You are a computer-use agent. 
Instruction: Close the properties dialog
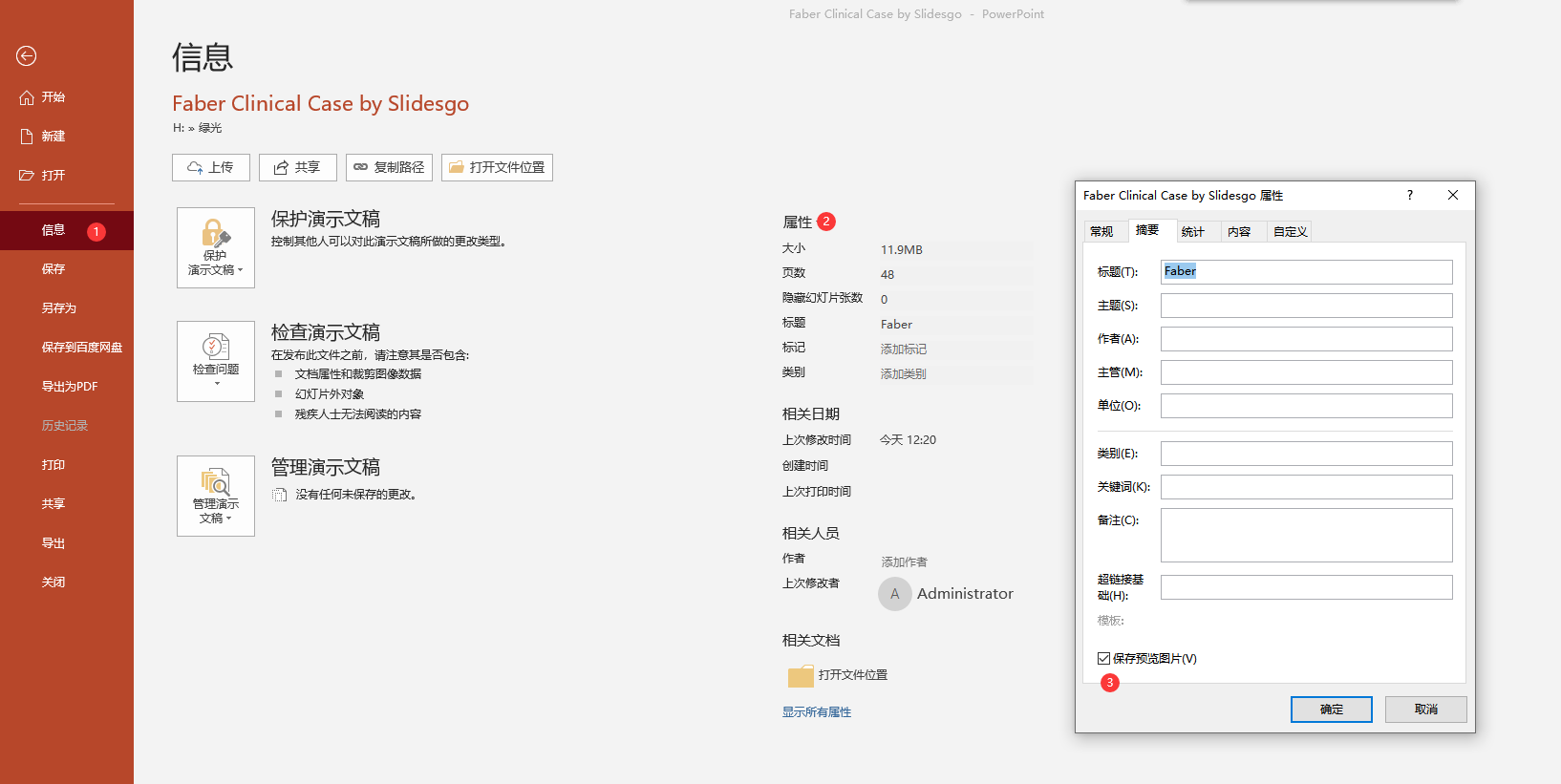coord(1453,195)
